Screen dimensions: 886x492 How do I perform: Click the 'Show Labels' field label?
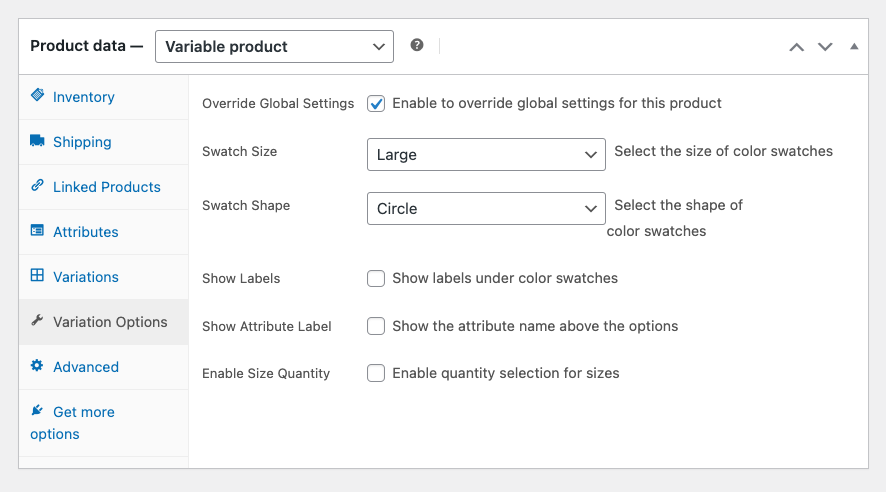point(241,278)
